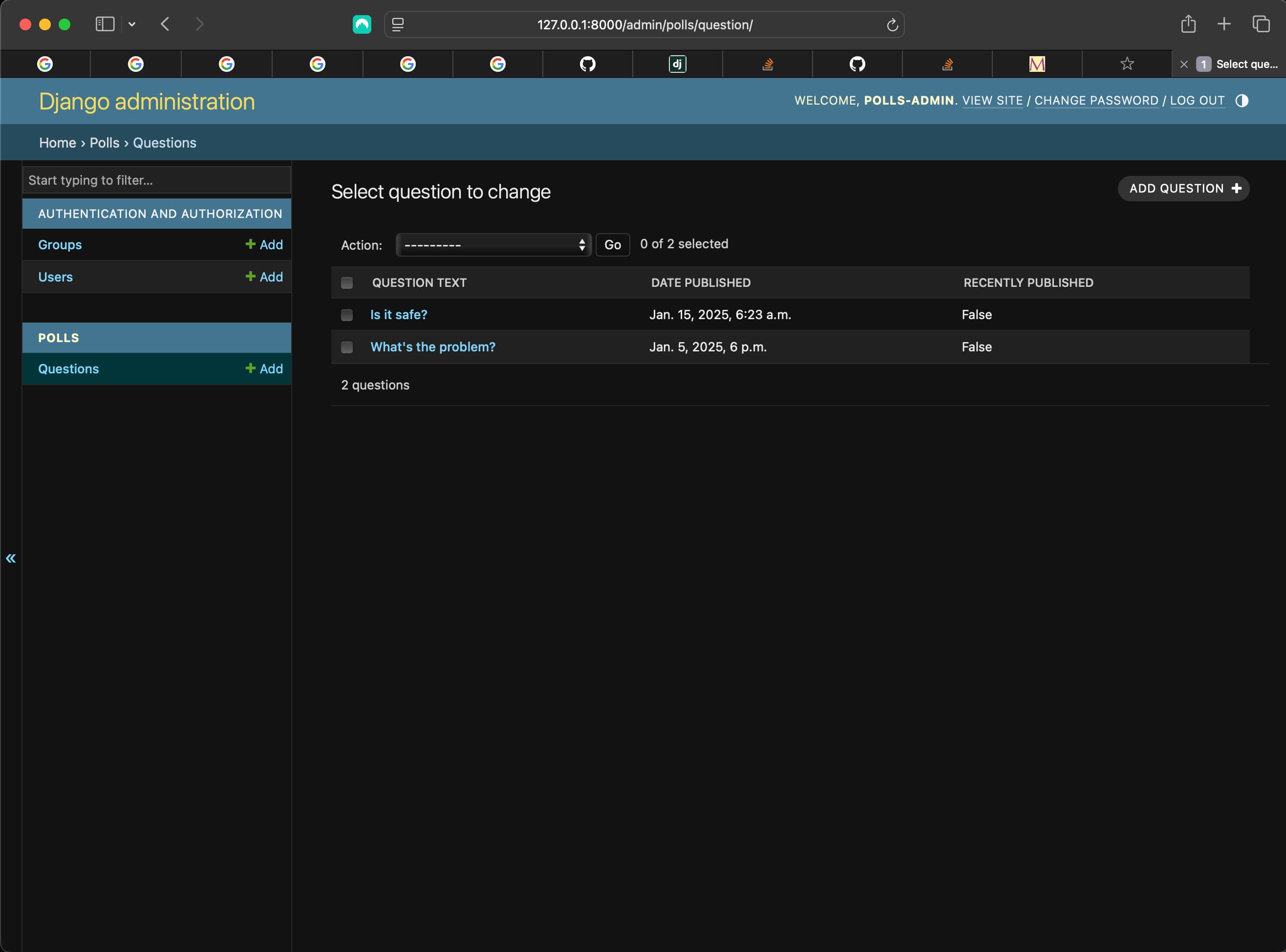
Task: Toggle the Safari sidebar icon
Action: point(105,24)
